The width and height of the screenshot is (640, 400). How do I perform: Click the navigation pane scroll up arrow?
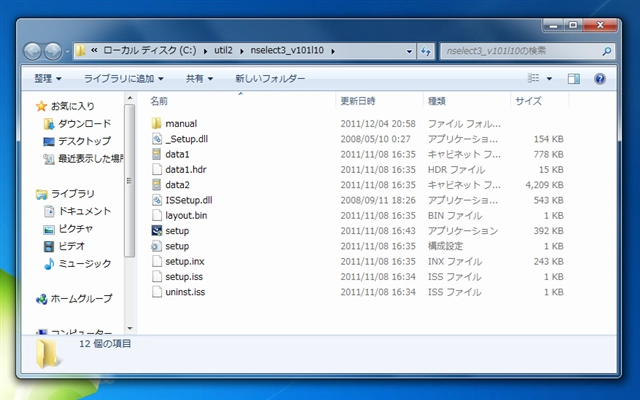coord(130,98)
